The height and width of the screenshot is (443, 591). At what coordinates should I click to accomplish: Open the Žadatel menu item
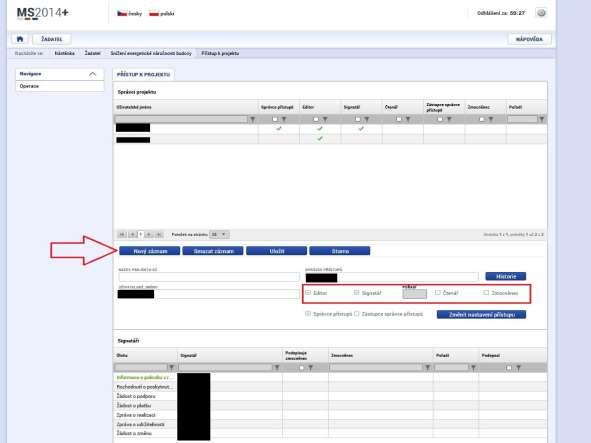click(x=52, y=39)
